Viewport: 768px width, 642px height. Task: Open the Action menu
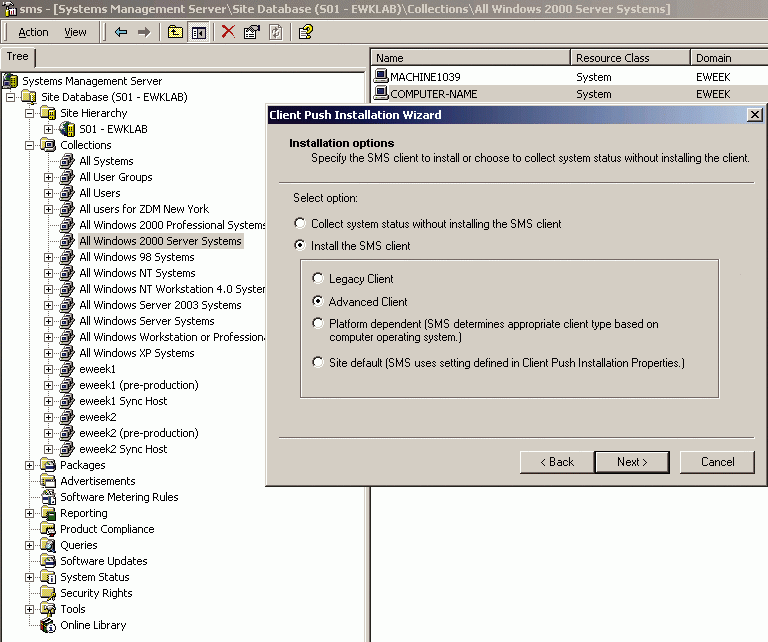click(33, 32)
